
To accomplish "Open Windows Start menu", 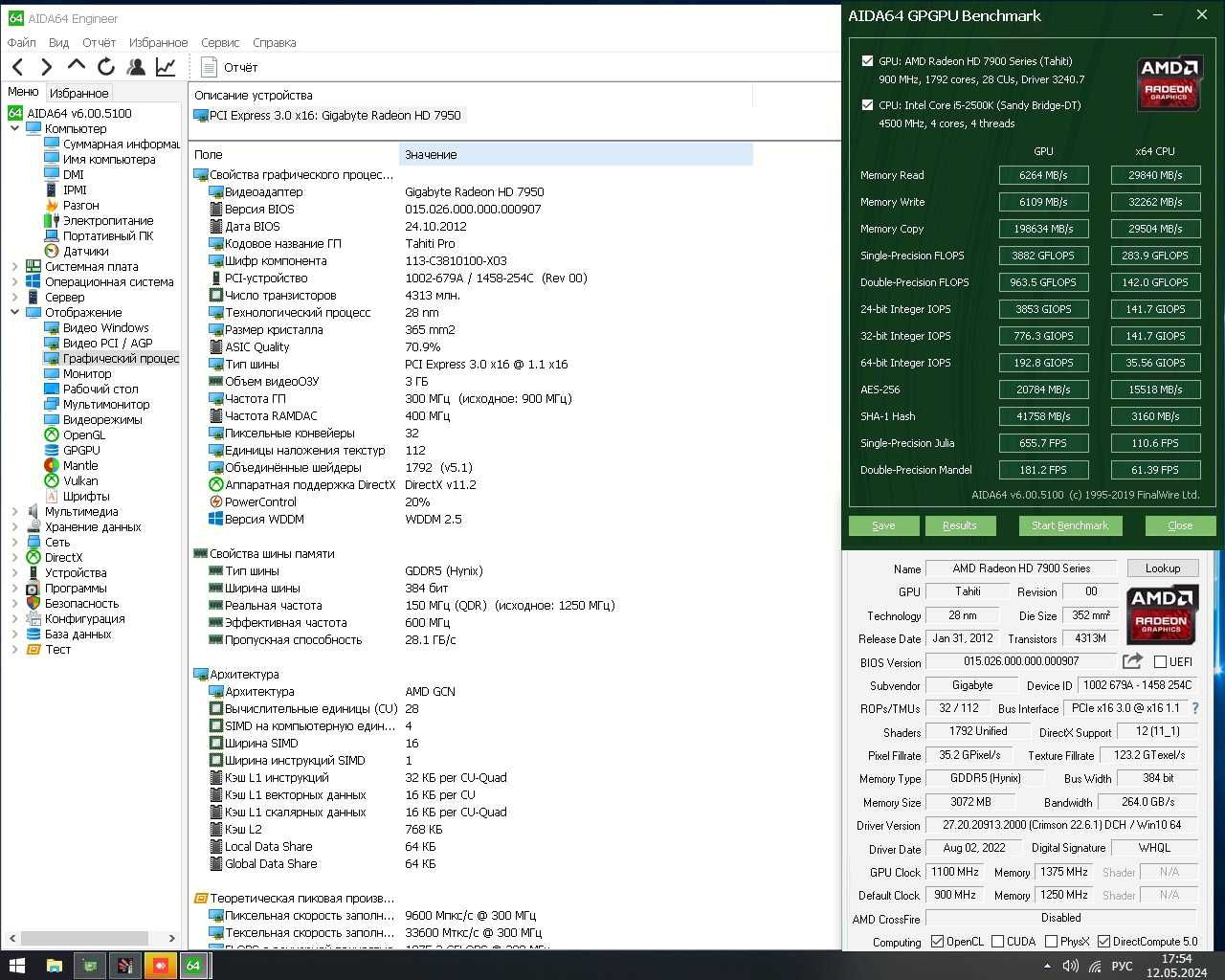I will pos(16,965).
